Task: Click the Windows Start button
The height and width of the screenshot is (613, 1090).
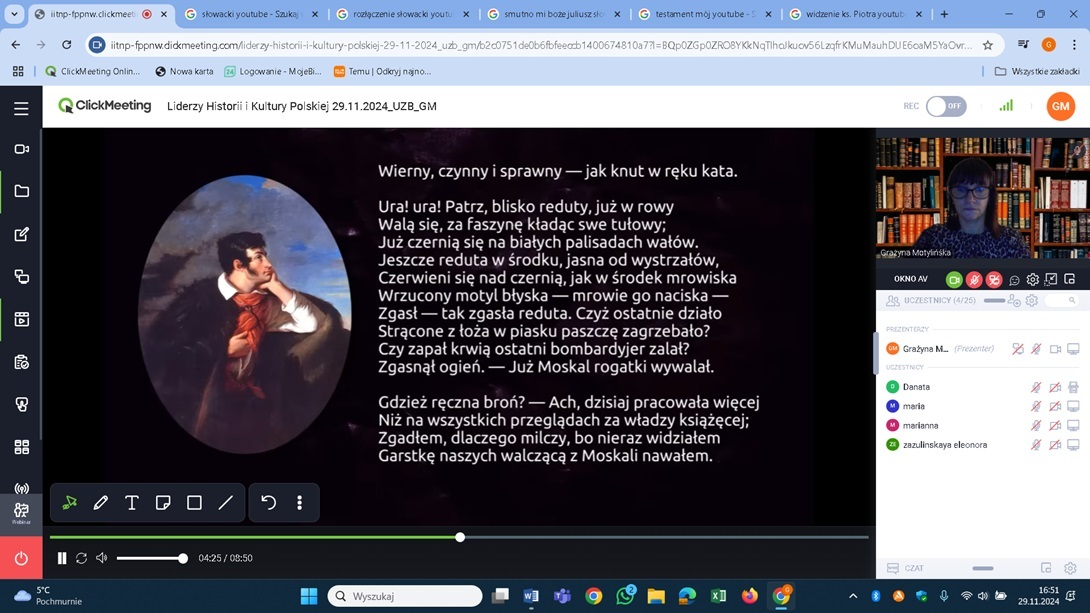Action: click(309, 596)
